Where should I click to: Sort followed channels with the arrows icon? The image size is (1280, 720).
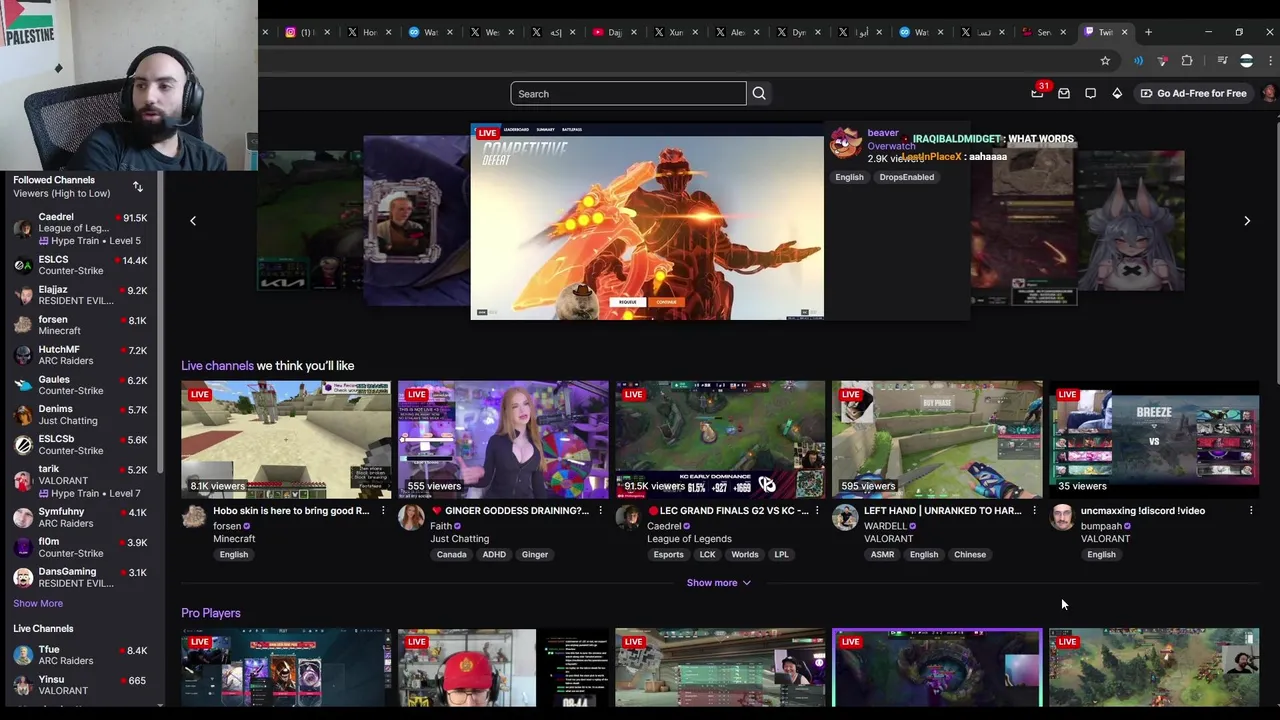(x=138, y=187)
